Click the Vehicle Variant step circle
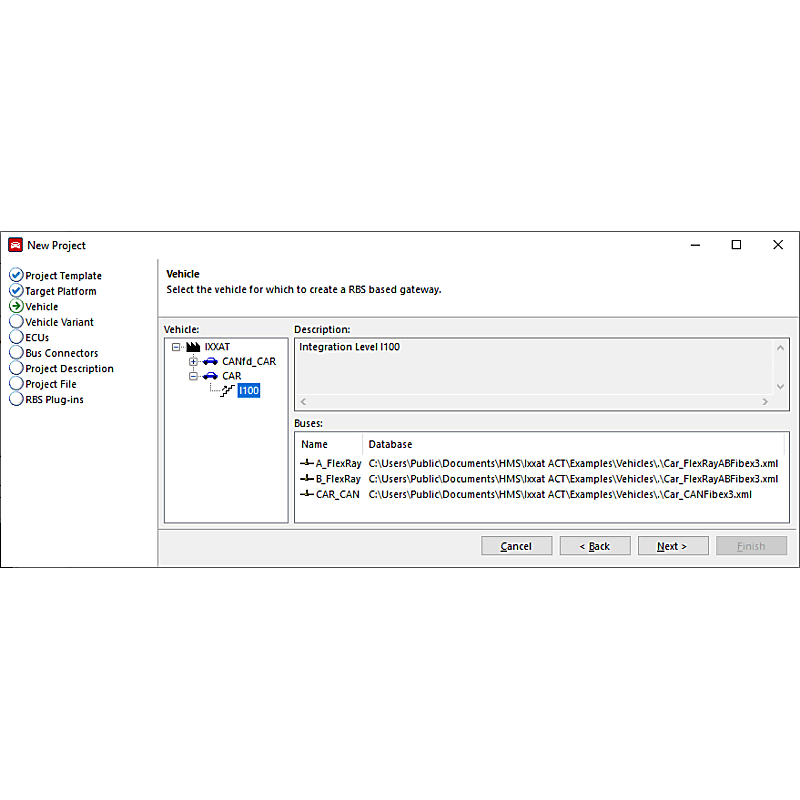 (16, 321)
